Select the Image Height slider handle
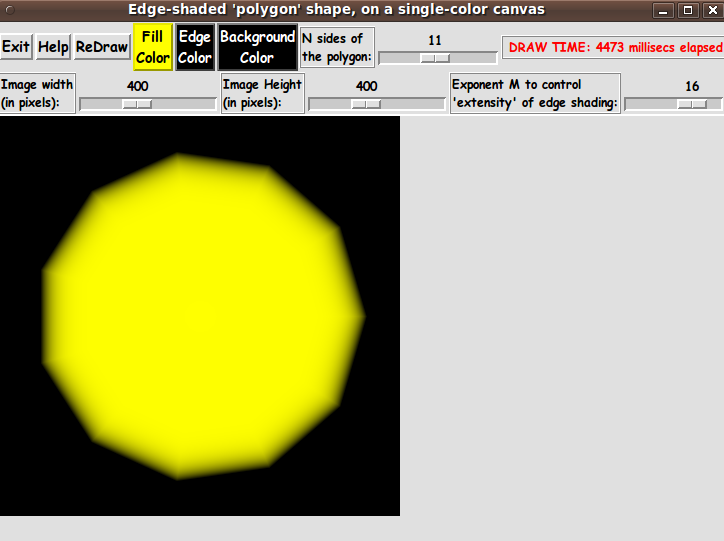 [x=366, y=104]
